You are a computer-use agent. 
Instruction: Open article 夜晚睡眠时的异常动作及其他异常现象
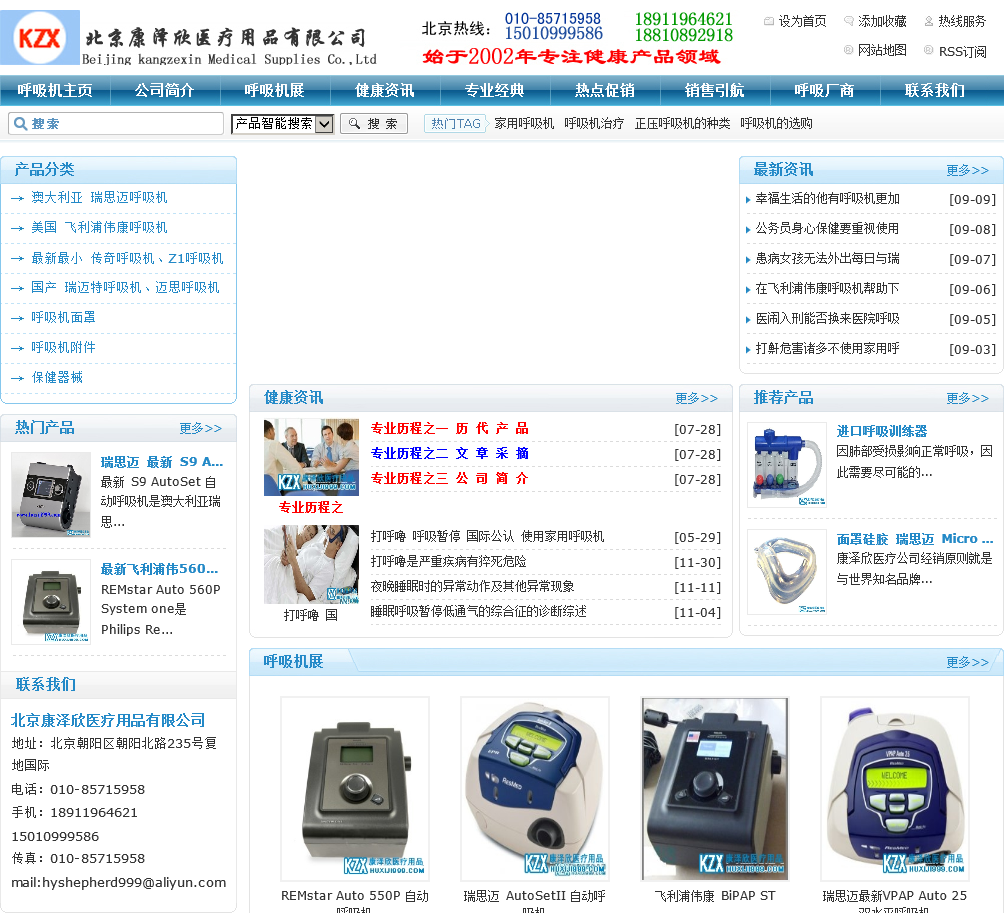point(473,586)
